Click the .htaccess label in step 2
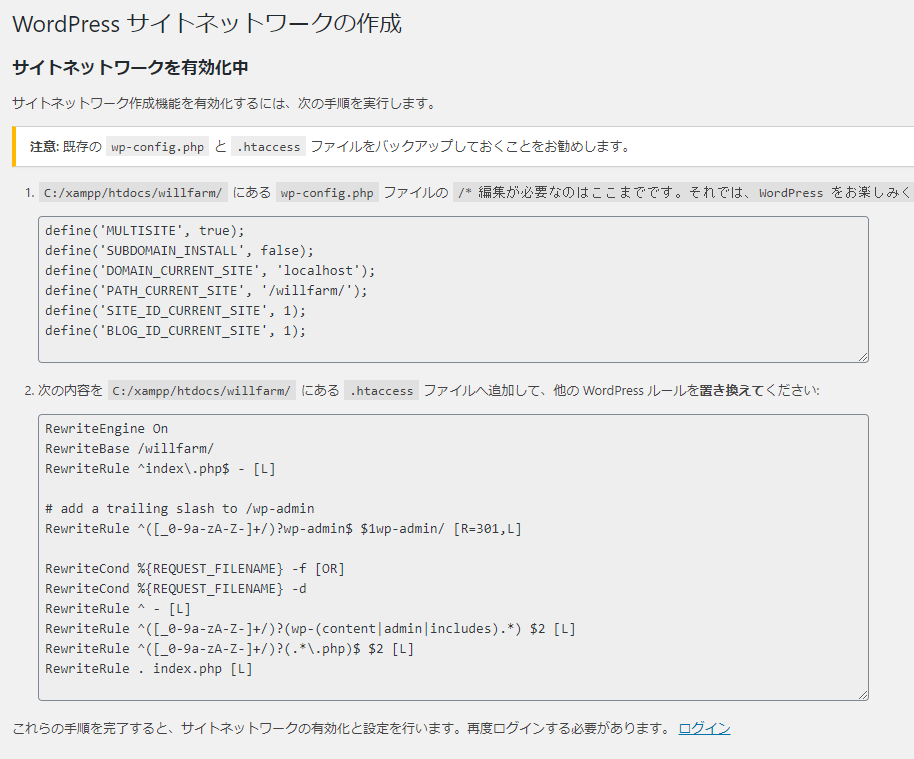The width and height of the screenshot is (914, 759). pos(381,391)
